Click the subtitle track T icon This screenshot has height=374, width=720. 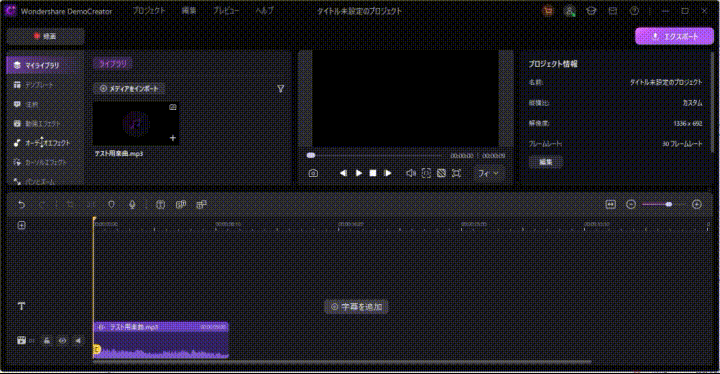click(x=22, y=306)
